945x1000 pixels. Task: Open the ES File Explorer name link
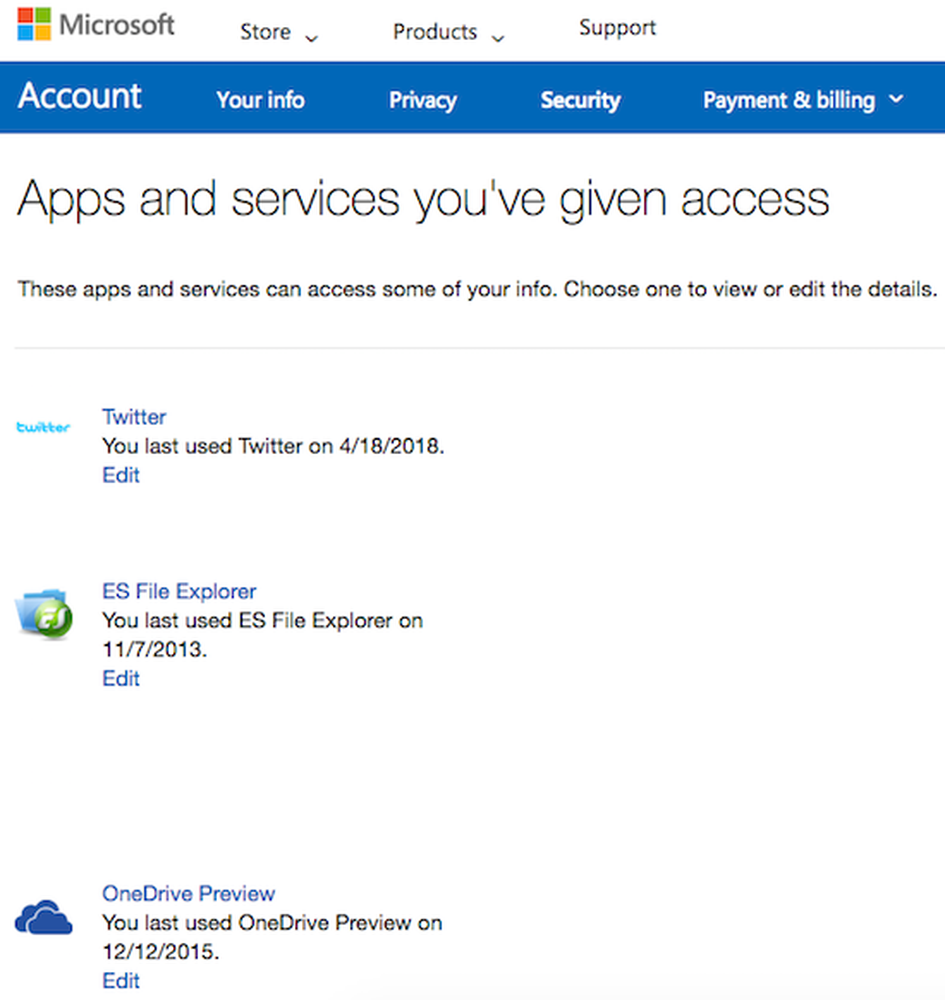tap(179, 591)
